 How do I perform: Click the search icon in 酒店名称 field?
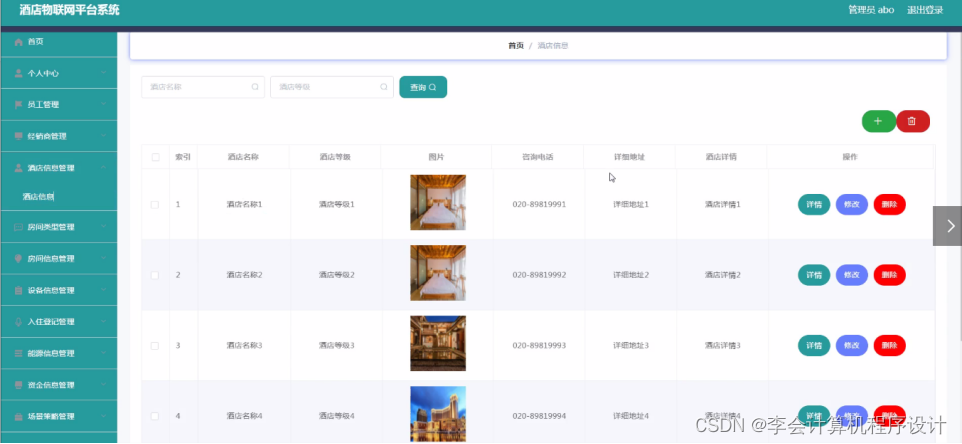tap(255, 87)
